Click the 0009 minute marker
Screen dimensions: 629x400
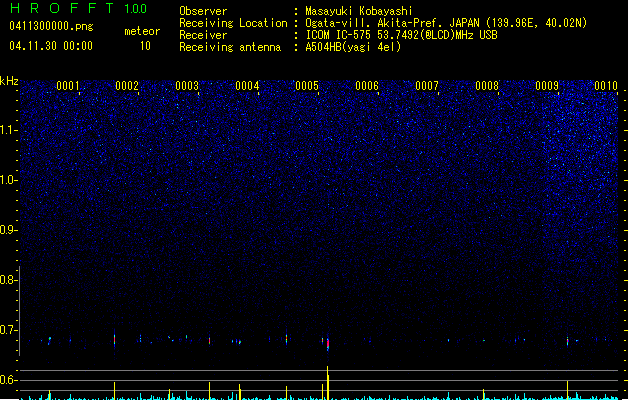pos(547,86)
